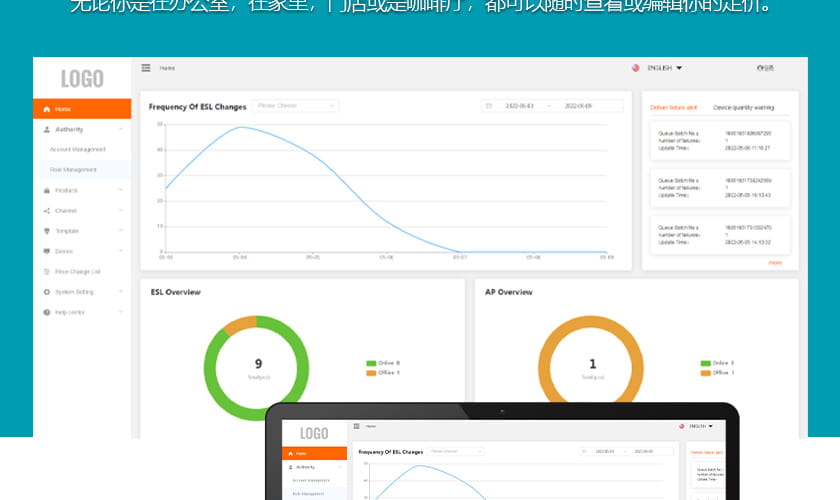Click the Home house icon in sidebar
The height and width of the screenshot is (500, 840).
(x=47, y=109)
